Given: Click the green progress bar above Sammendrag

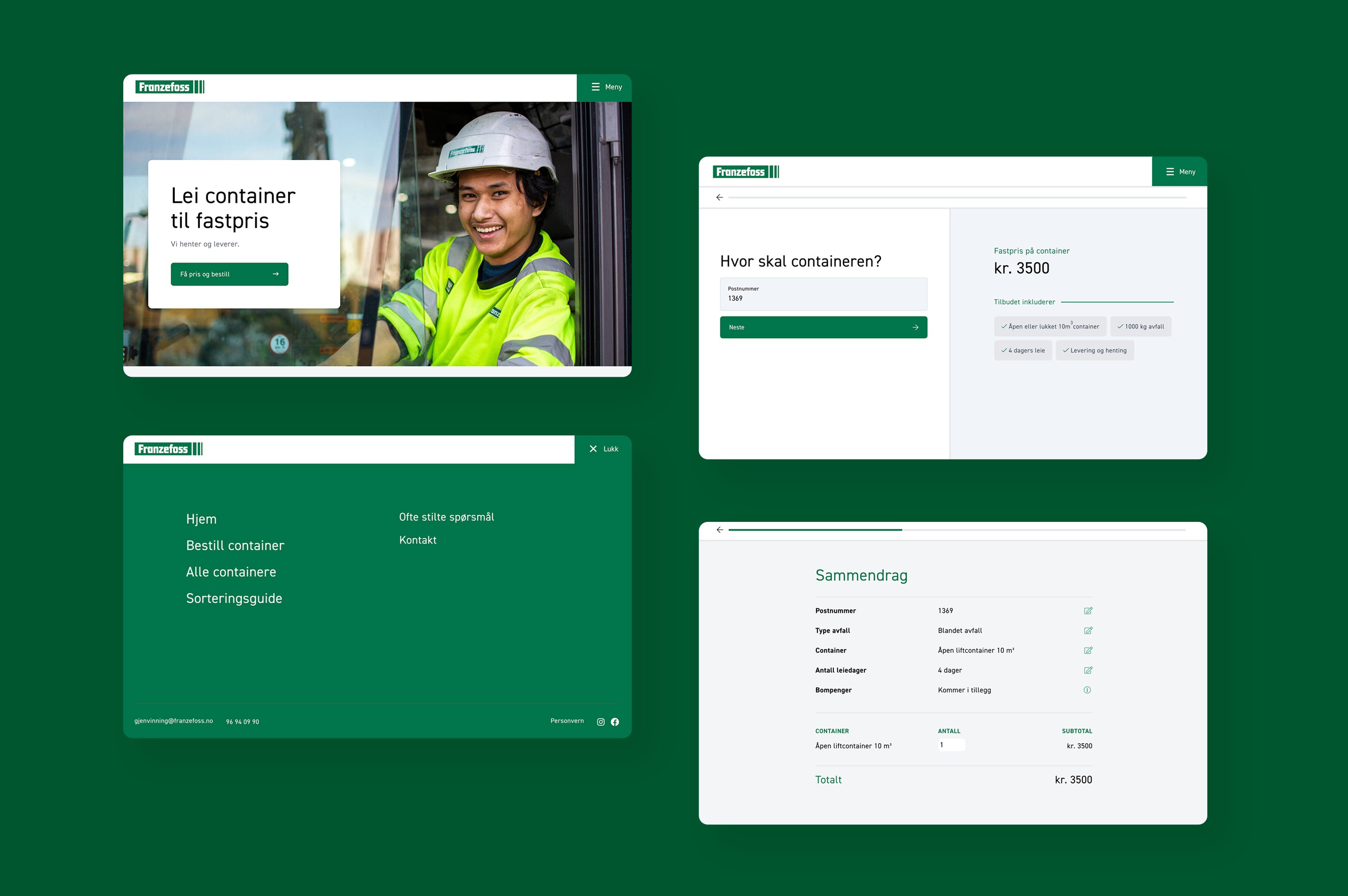Looking at the screenshot, I should point(815,530).
